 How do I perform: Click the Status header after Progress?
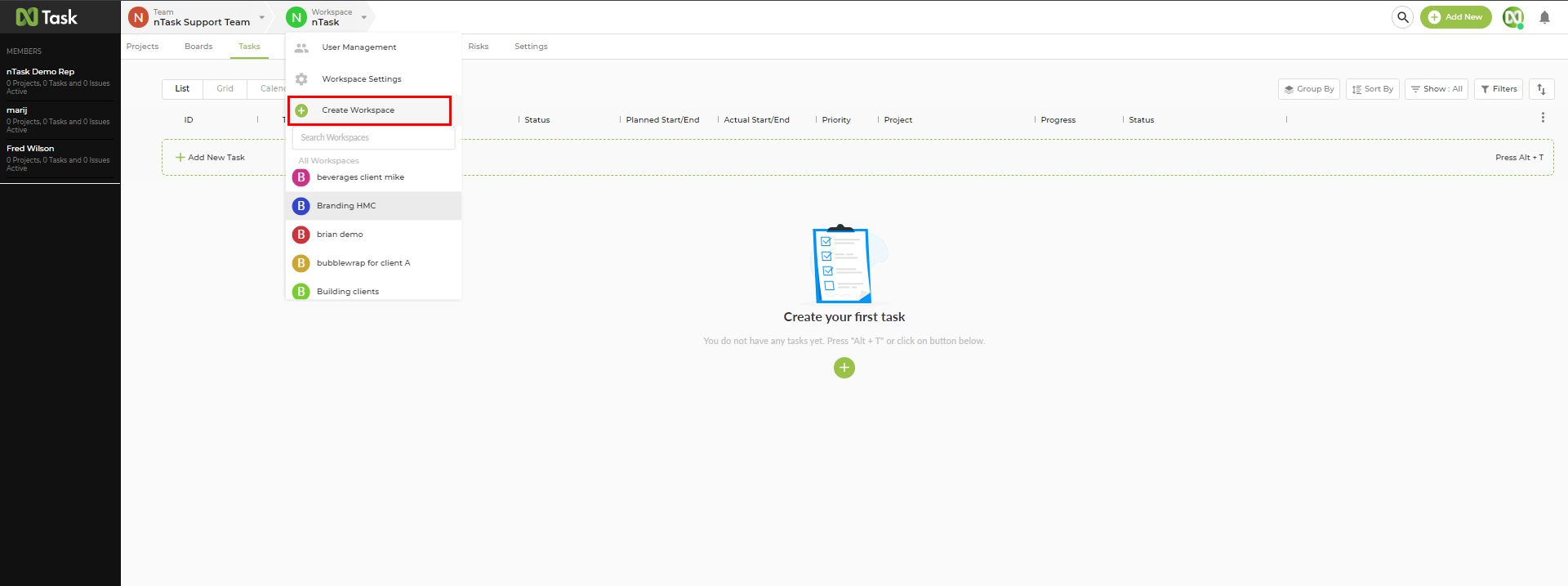[1141, 120]
